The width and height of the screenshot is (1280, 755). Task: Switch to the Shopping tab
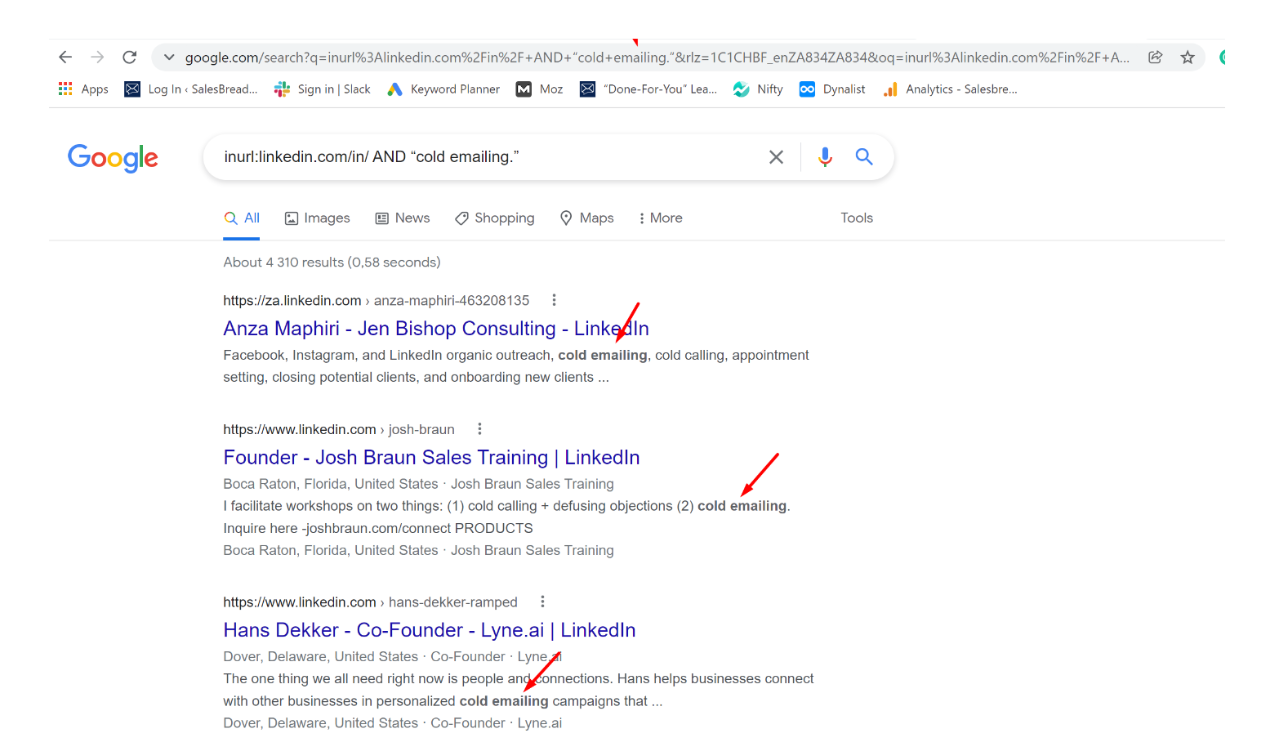(494, 218)
